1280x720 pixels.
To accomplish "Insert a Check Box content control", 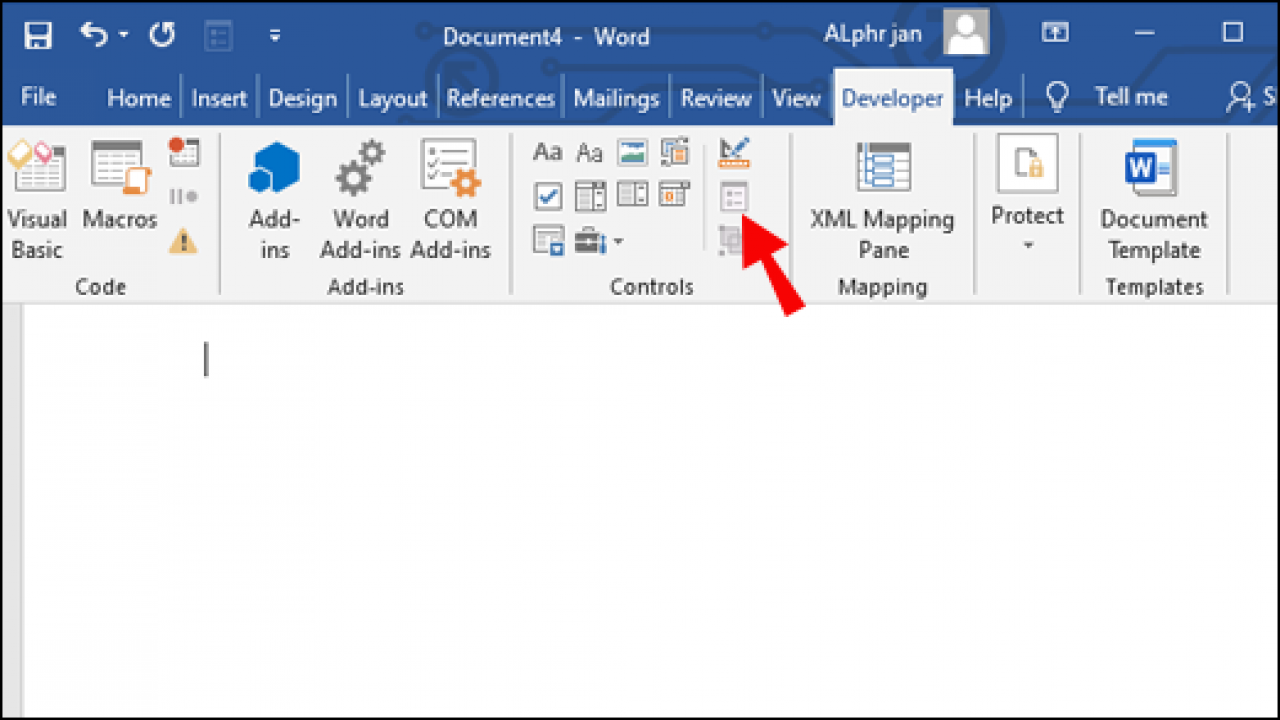I will click(547, 196).
